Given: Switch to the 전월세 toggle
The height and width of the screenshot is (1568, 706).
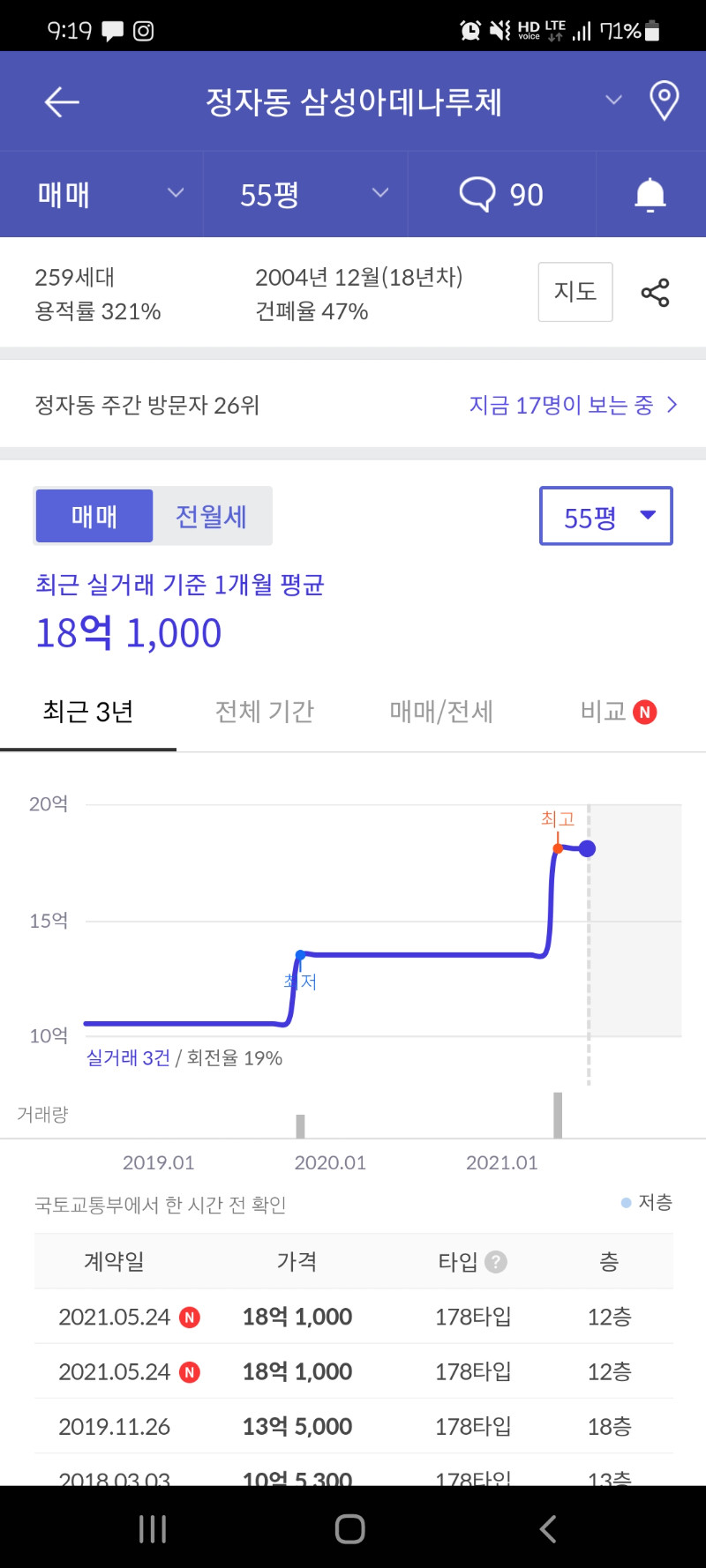Looking at the screenshot, I should pos(212,516).
